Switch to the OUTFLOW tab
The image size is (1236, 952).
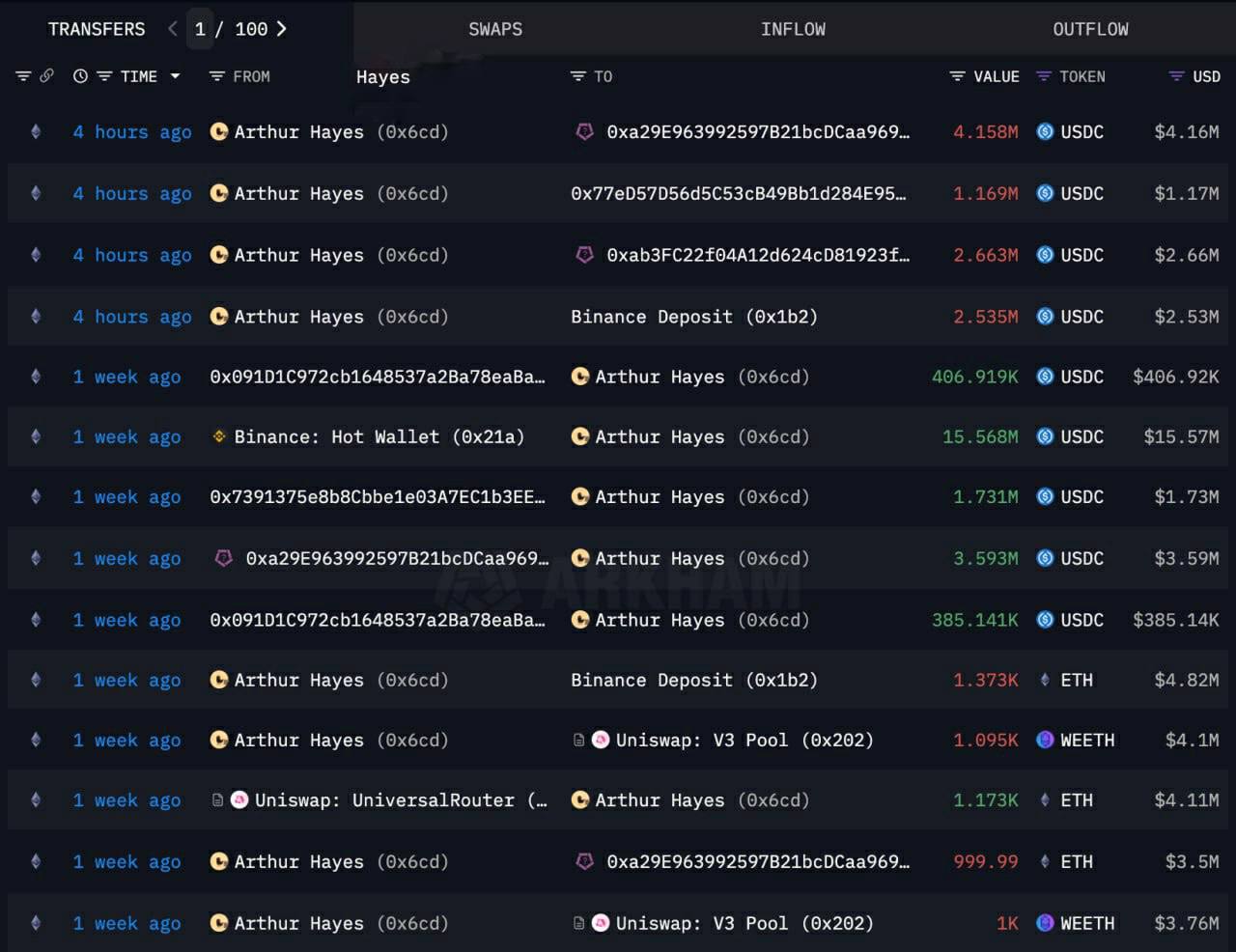point(1090,29)
